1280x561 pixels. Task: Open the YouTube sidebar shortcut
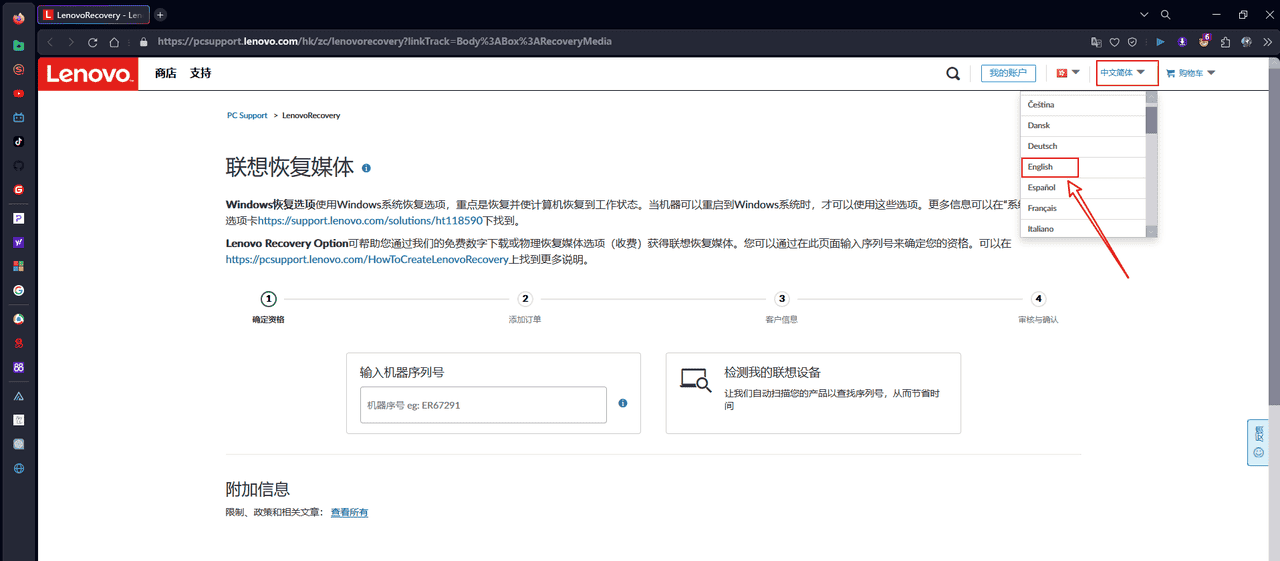[x=19, y=93]
